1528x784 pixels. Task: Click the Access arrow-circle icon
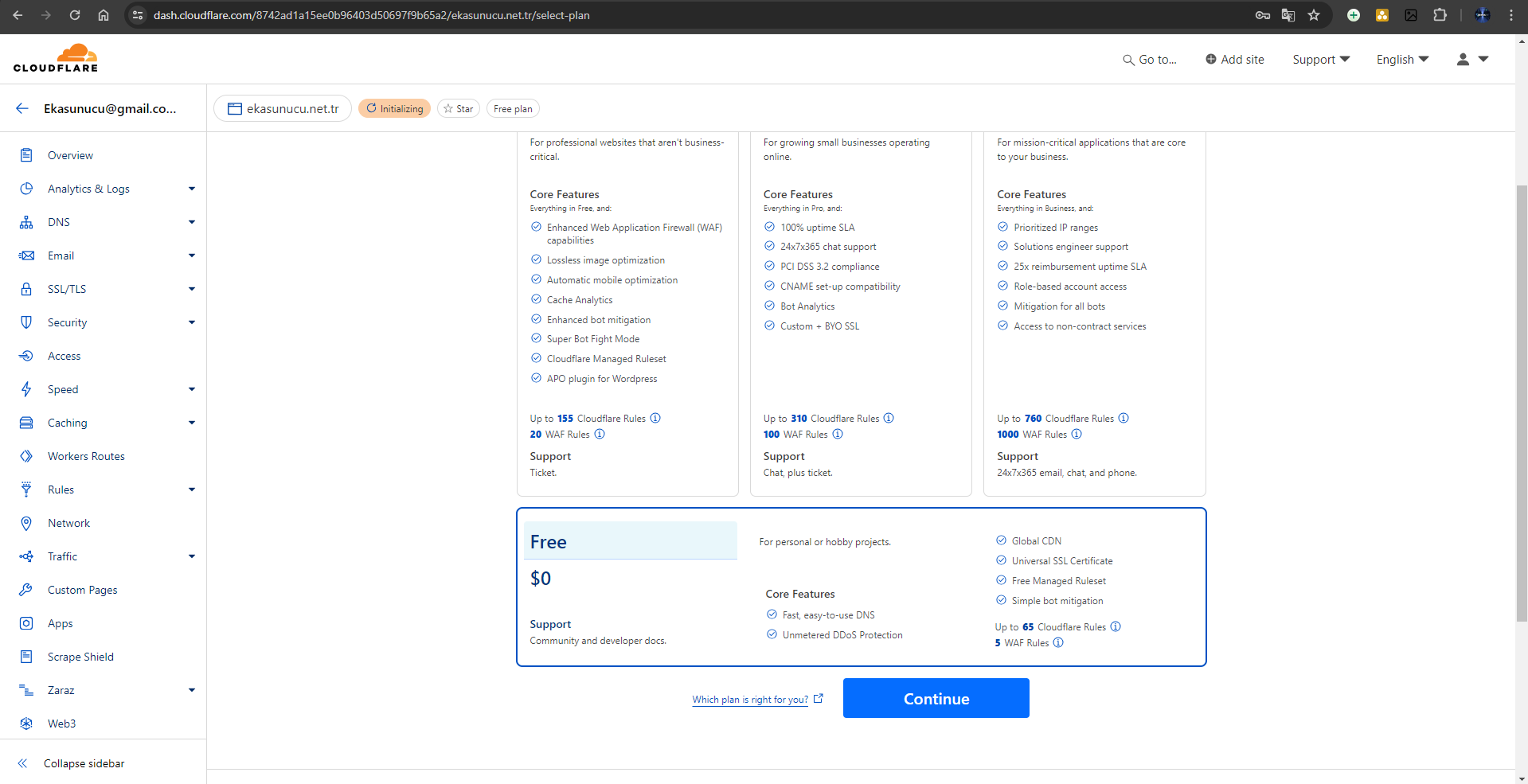tap(26, 356)
